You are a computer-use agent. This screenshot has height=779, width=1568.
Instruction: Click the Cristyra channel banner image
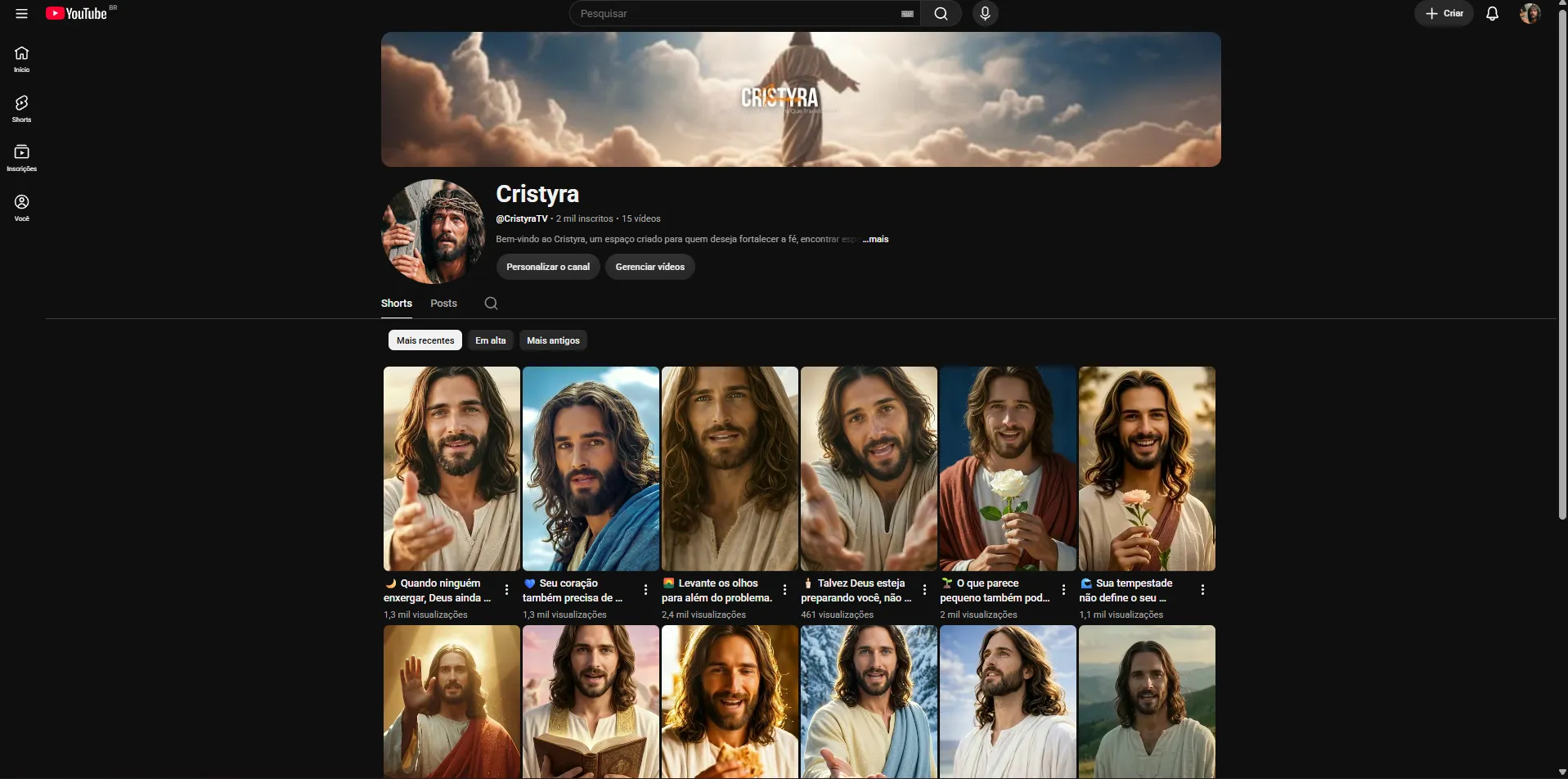click(801, 100)
